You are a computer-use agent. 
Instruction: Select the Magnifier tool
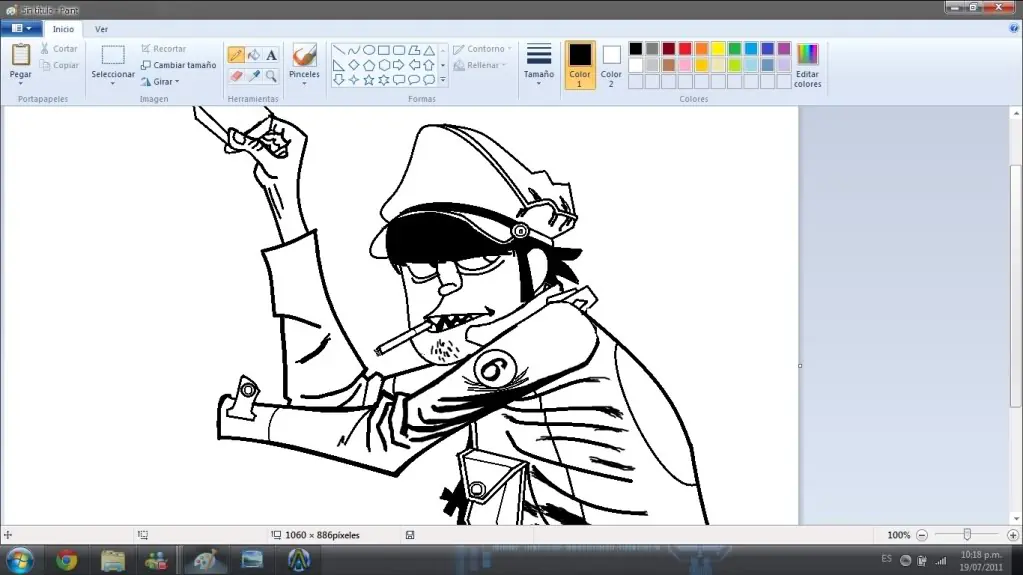point(271,76)
